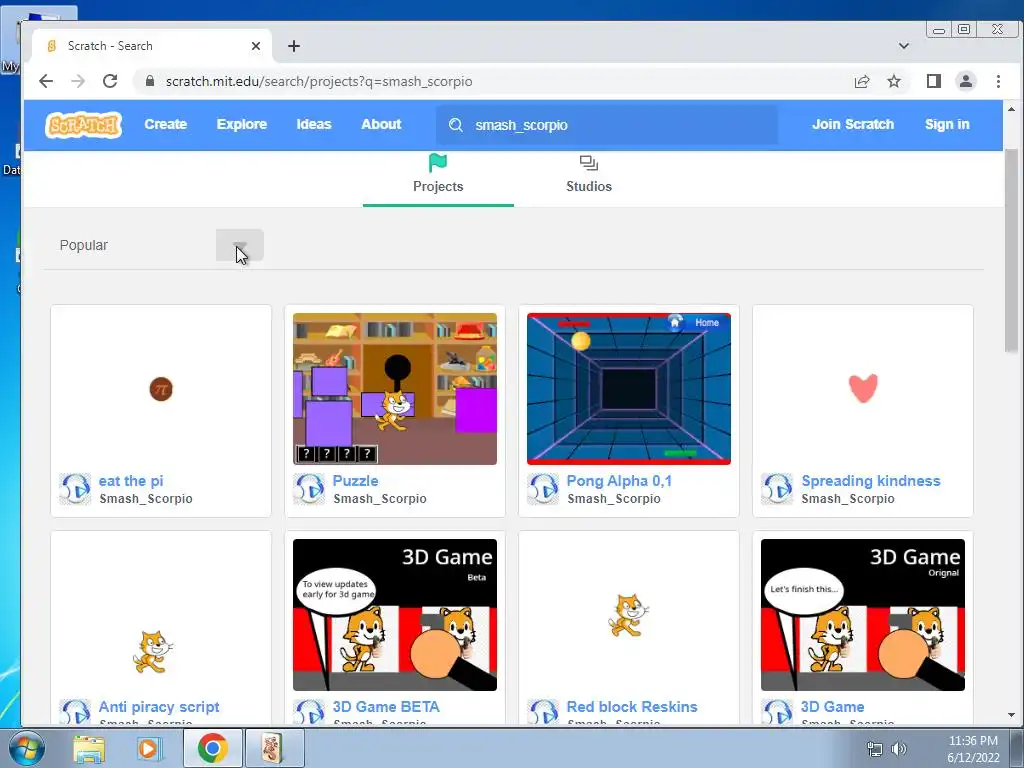Open the 3D Game BETA title link
Screen dimensions: 1024x768
[386, 707]
